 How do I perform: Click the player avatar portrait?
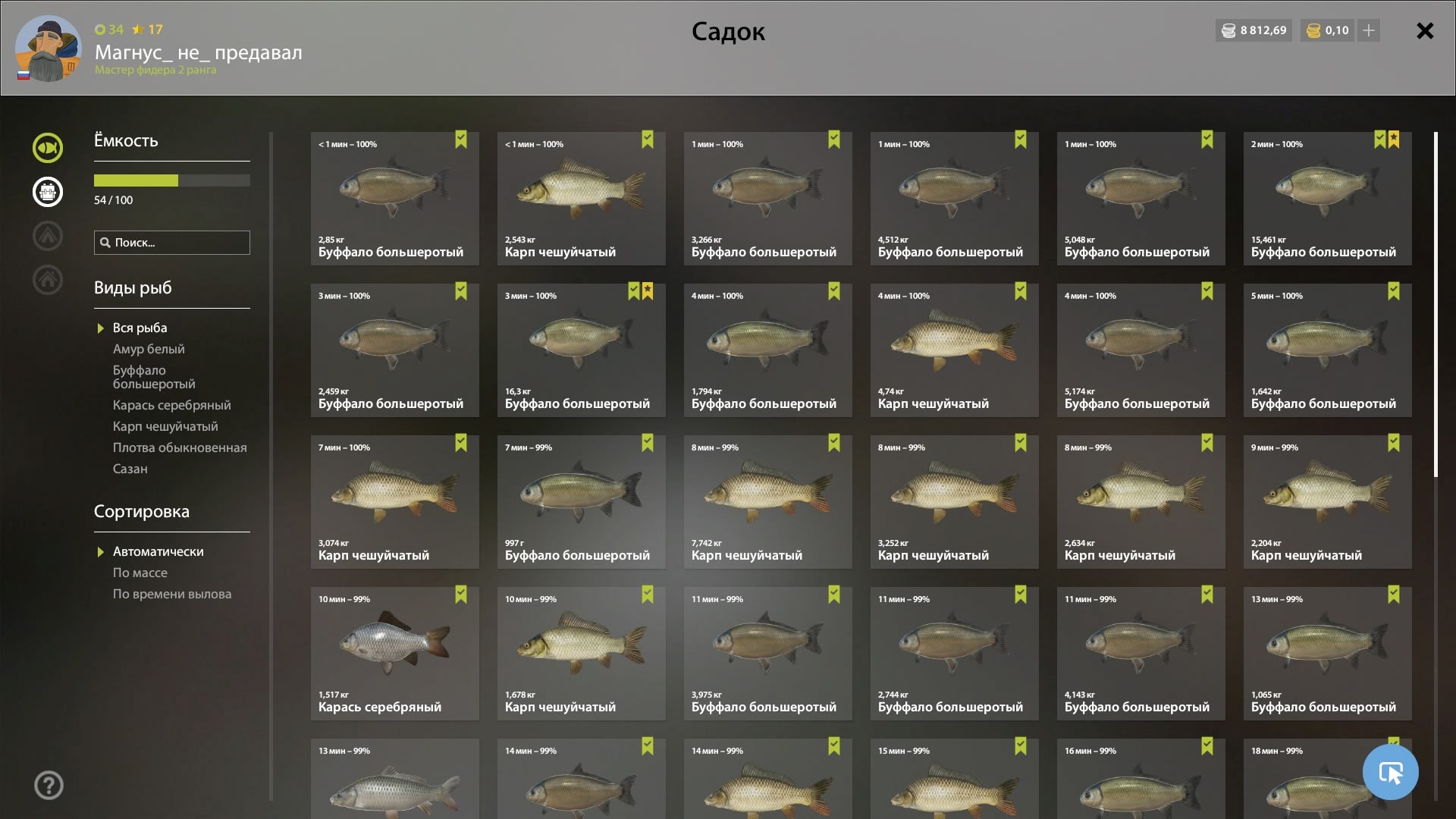coord(49,49)
